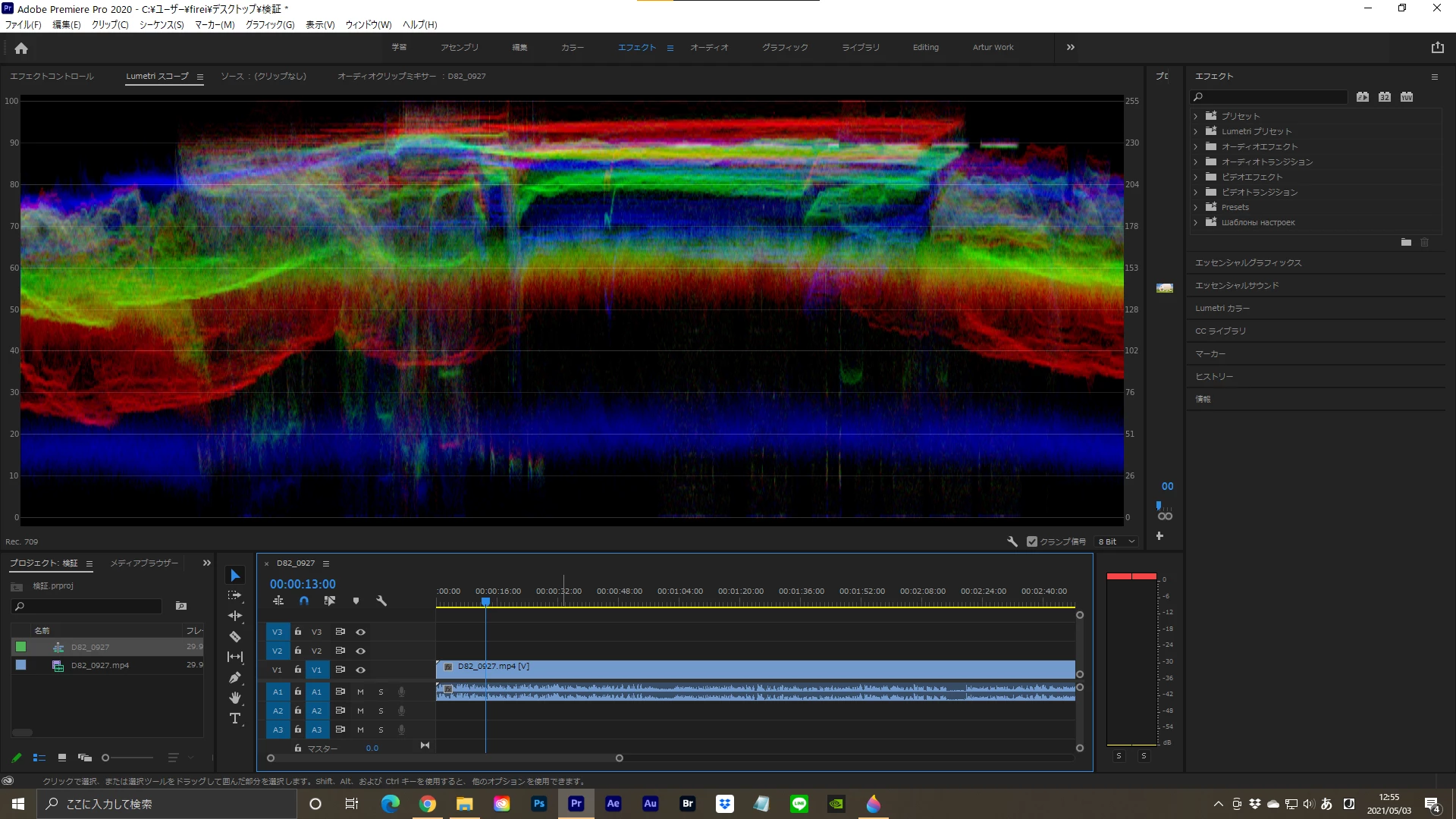Add a marker in timeline
Screen dimensions: 1456x819
click(356, 601)
